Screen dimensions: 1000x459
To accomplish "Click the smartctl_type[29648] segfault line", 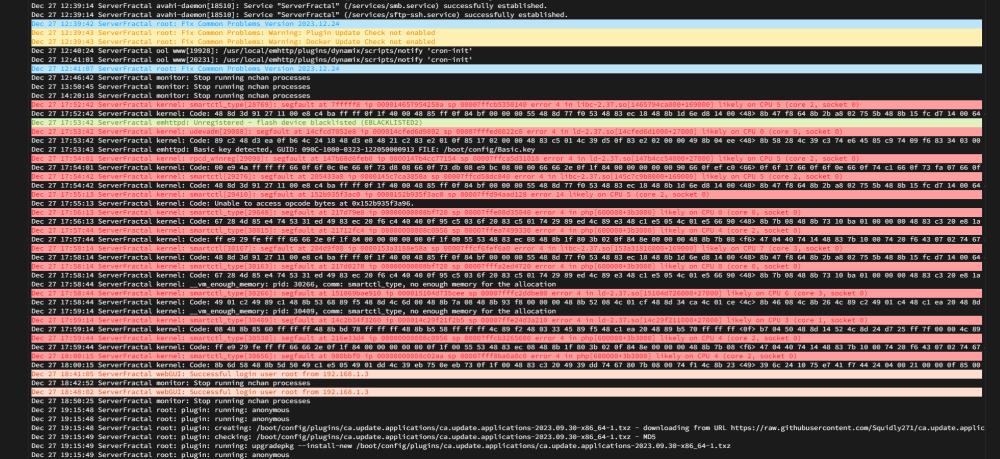I will (506, 212).
